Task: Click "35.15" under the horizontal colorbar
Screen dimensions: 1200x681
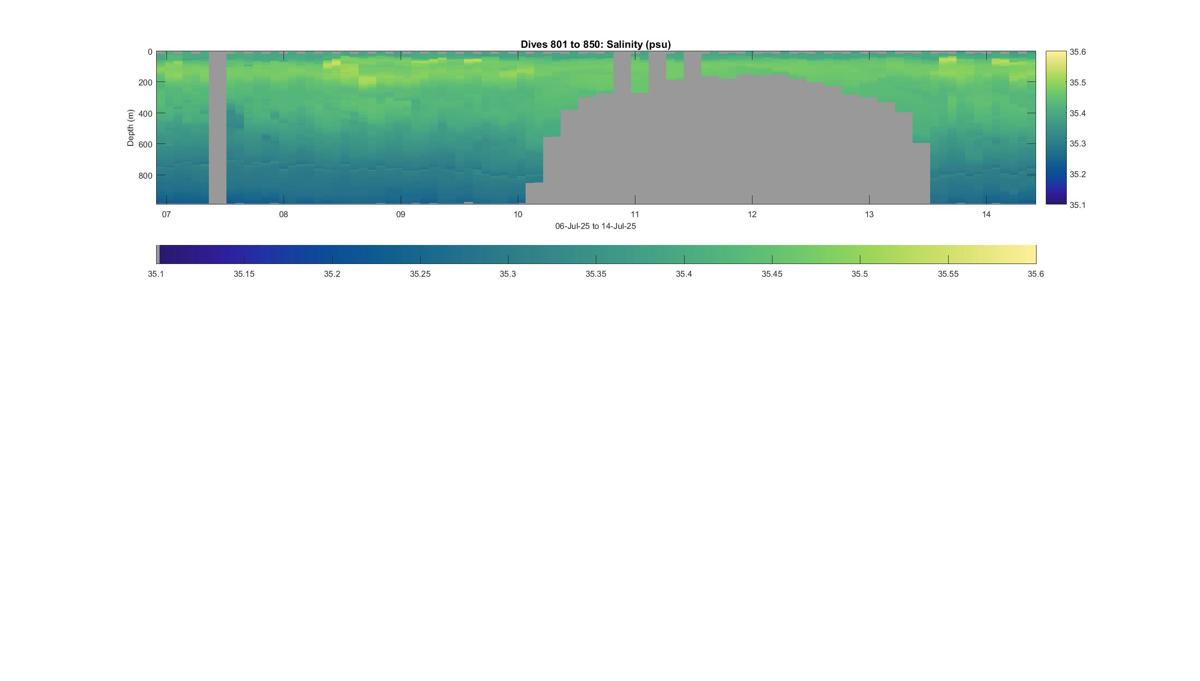Action: [x=244, y=273]
